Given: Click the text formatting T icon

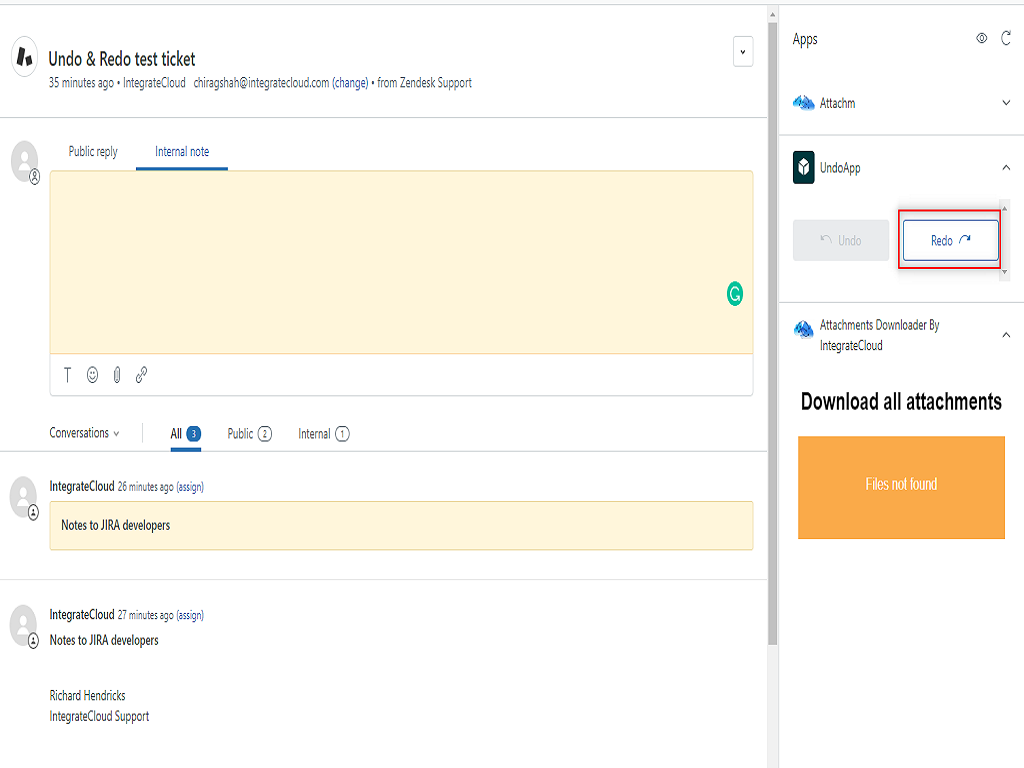Looking at the screenshot, I should coord(68,375).
